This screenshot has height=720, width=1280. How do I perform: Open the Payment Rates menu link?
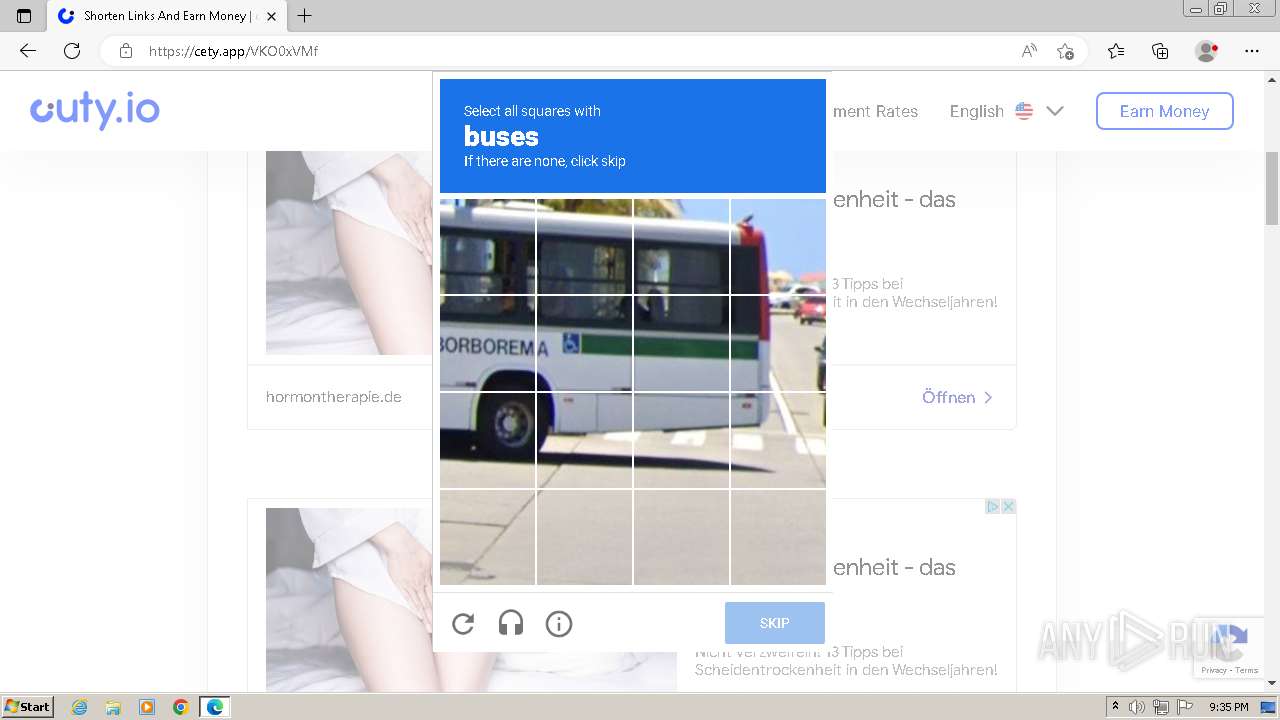(875, 111)
